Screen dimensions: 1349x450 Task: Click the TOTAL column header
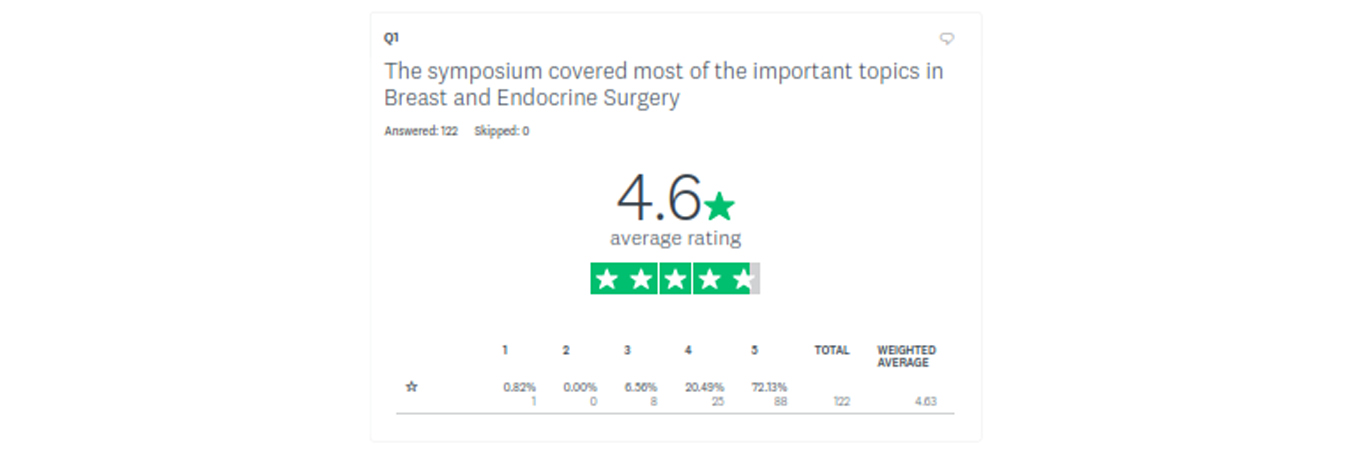click(x=832, y=350)
